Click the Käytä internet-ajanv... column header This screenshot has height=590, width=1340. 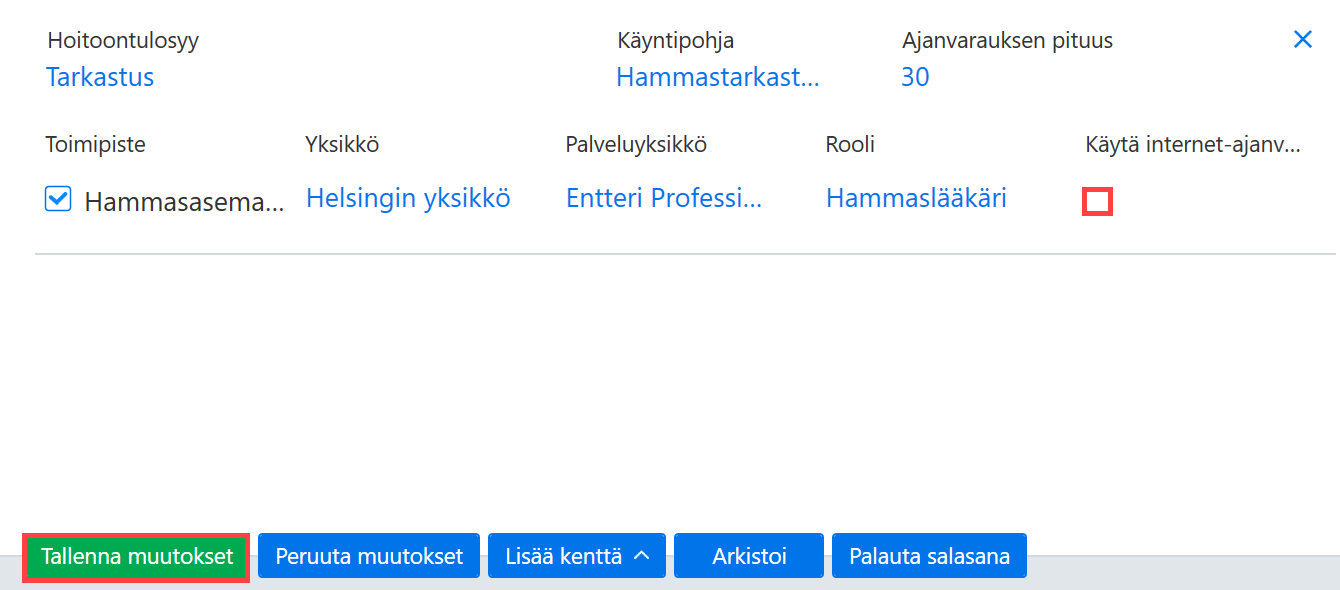click(1193, 145)
